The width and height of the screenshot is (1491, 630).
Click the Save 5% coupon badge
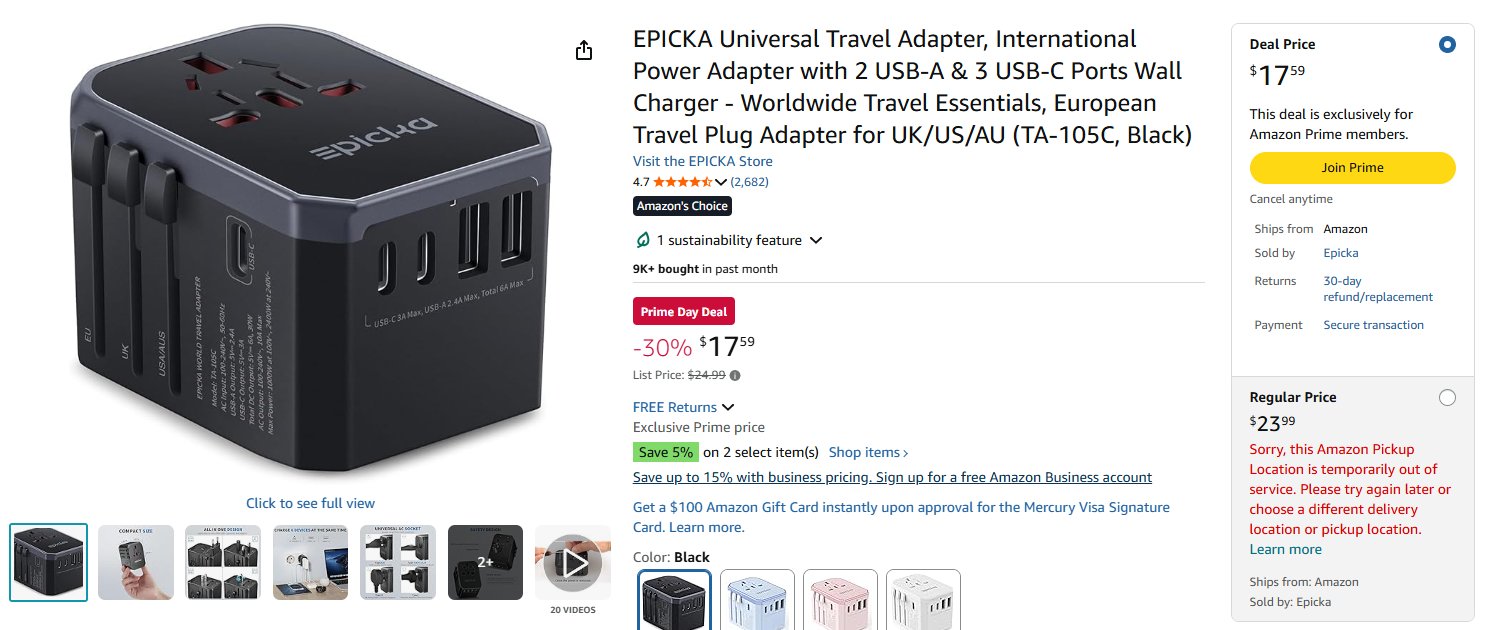665,452
